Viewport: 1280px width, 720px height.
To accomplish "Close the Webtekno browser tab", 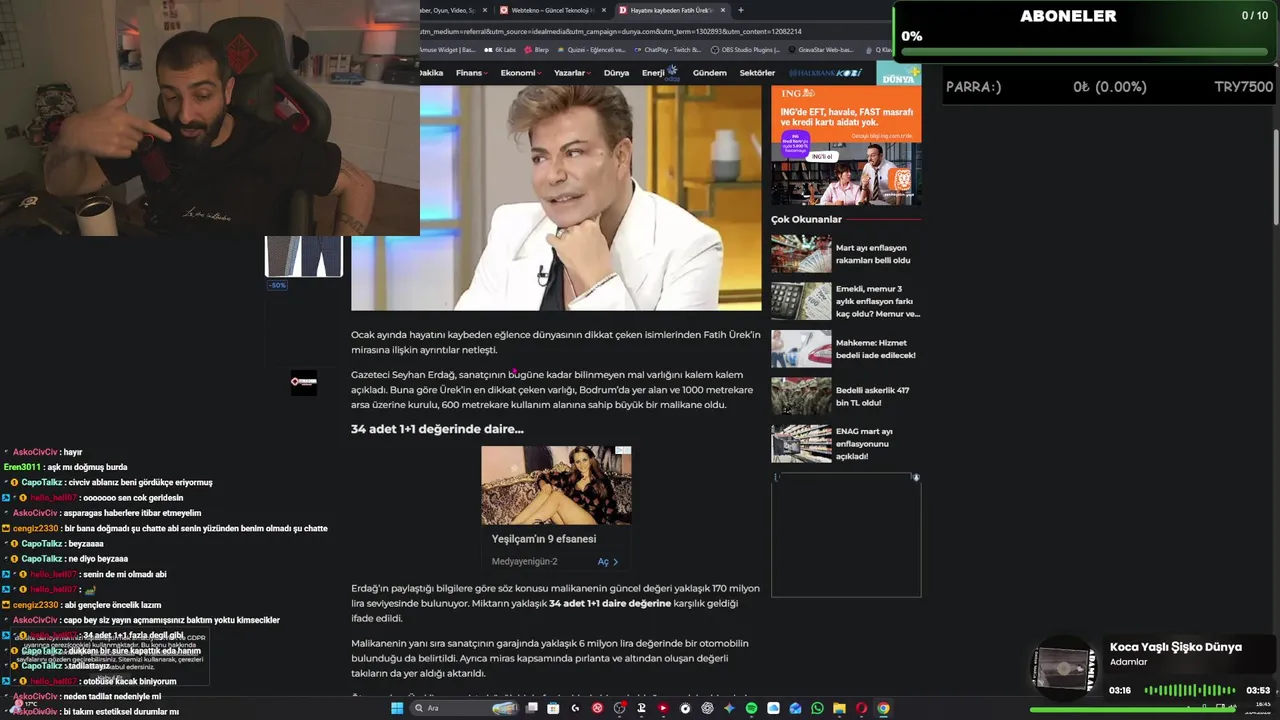I will (603, 10).
